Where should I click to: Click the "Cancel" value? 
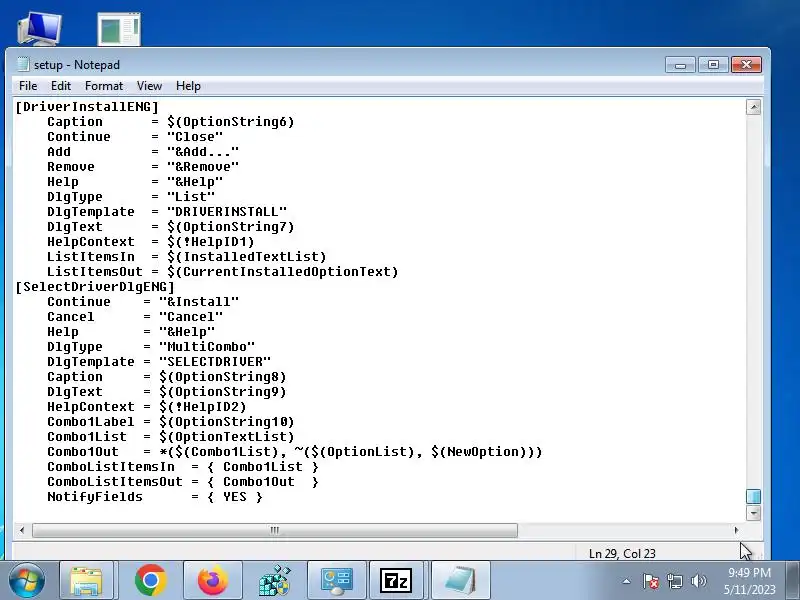191,317
